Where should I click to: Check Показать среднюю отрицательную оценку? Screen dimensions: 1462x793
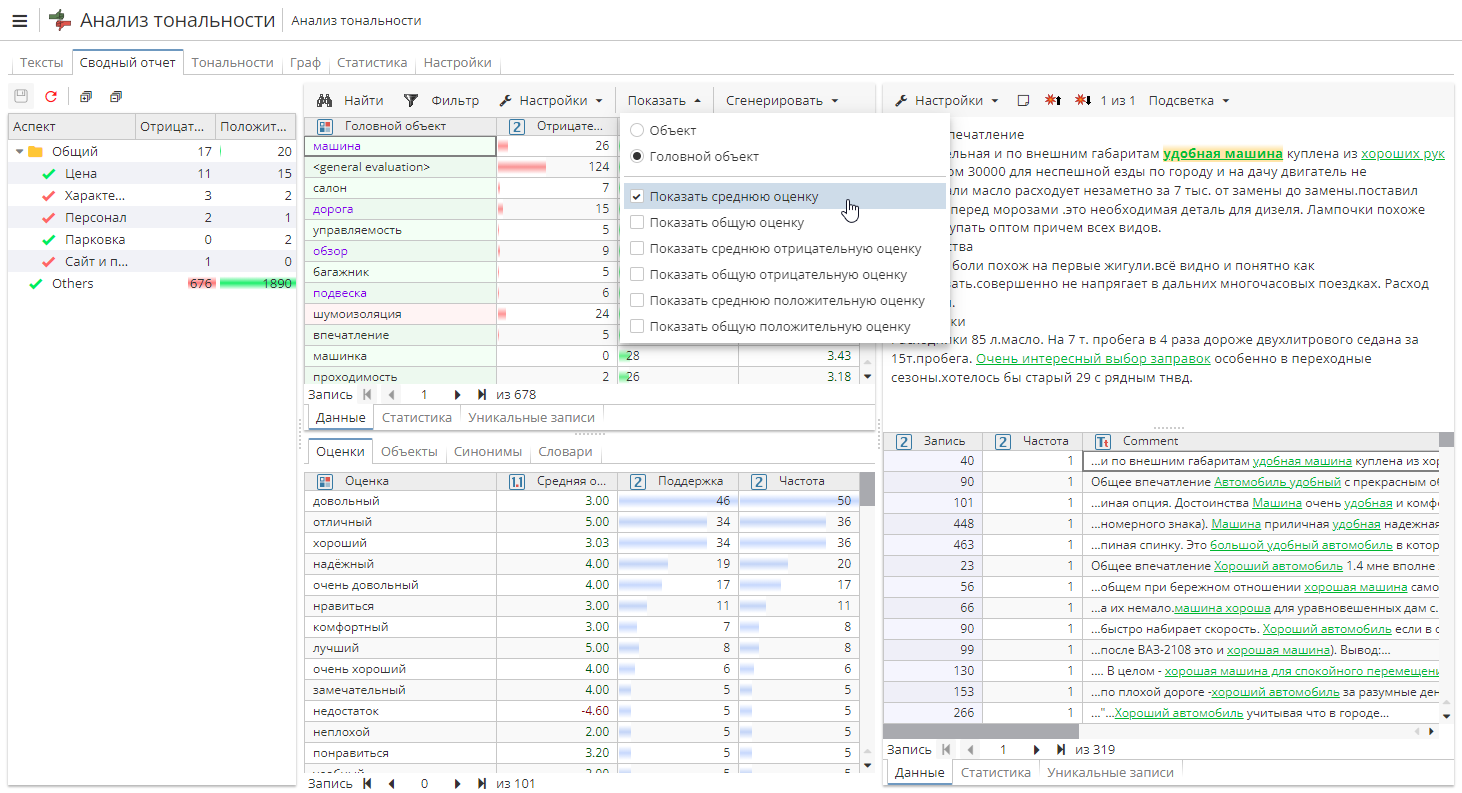(637, 249)
